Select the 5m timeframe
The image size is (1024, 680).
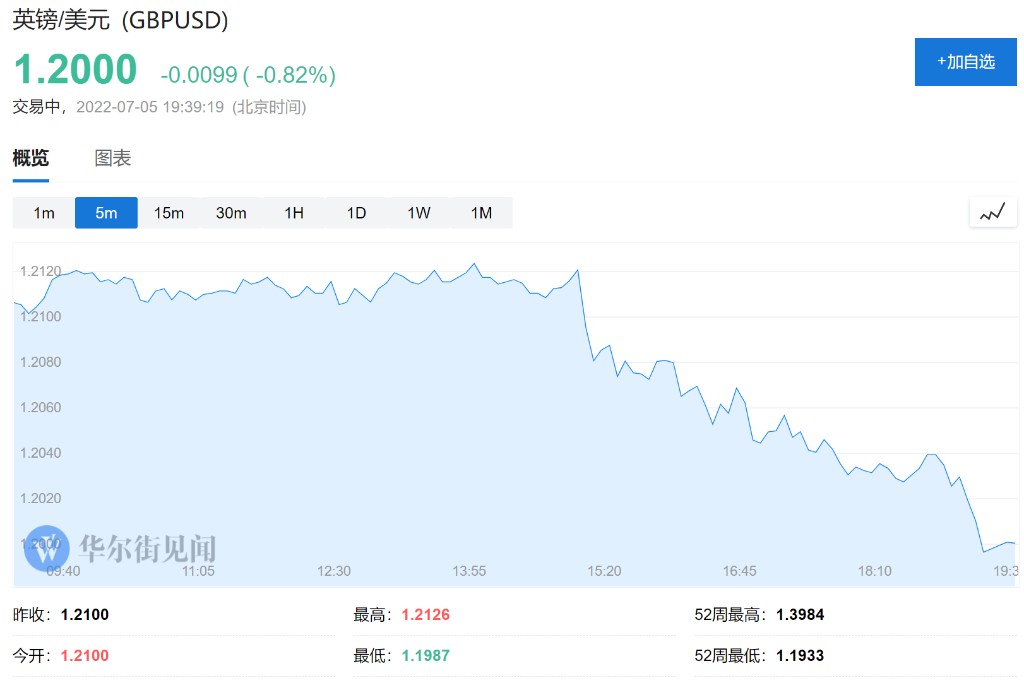pyautogui.click(x=106, y=212)
